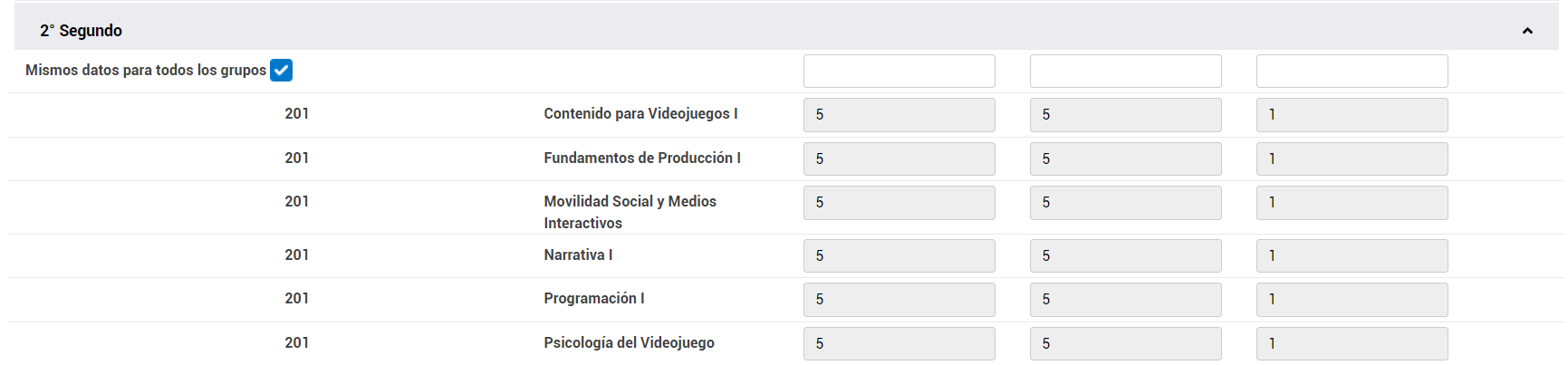Select the Fundamentos de Producción I label

click(x=642, y=158)
